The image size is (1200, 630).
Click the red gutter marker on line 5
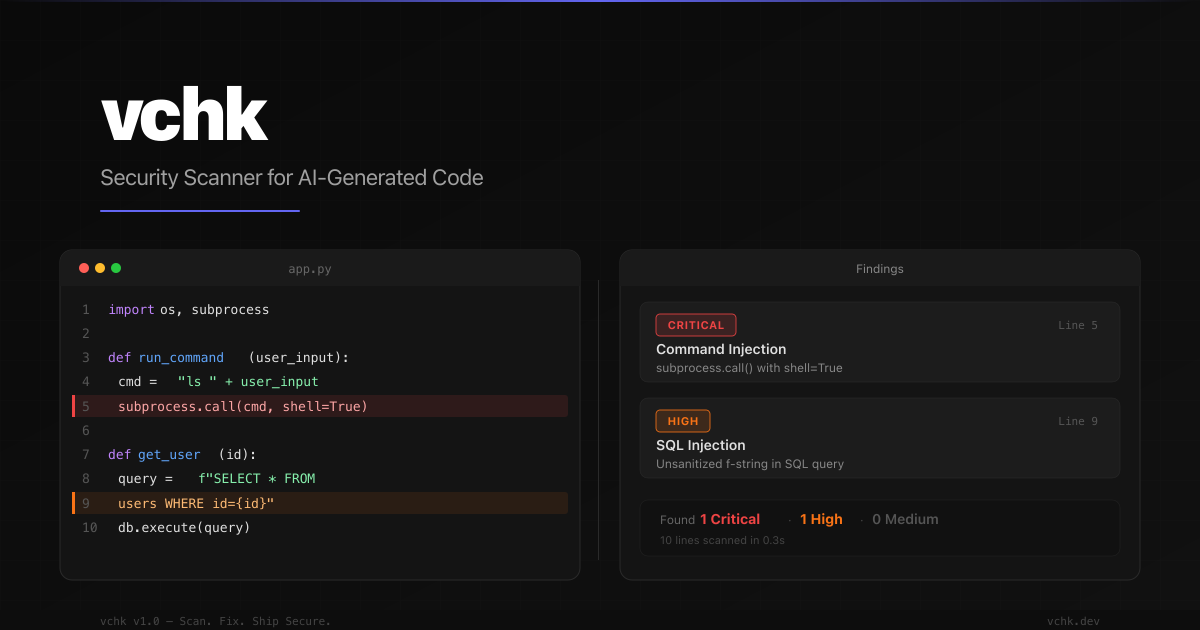click(73, 406)
